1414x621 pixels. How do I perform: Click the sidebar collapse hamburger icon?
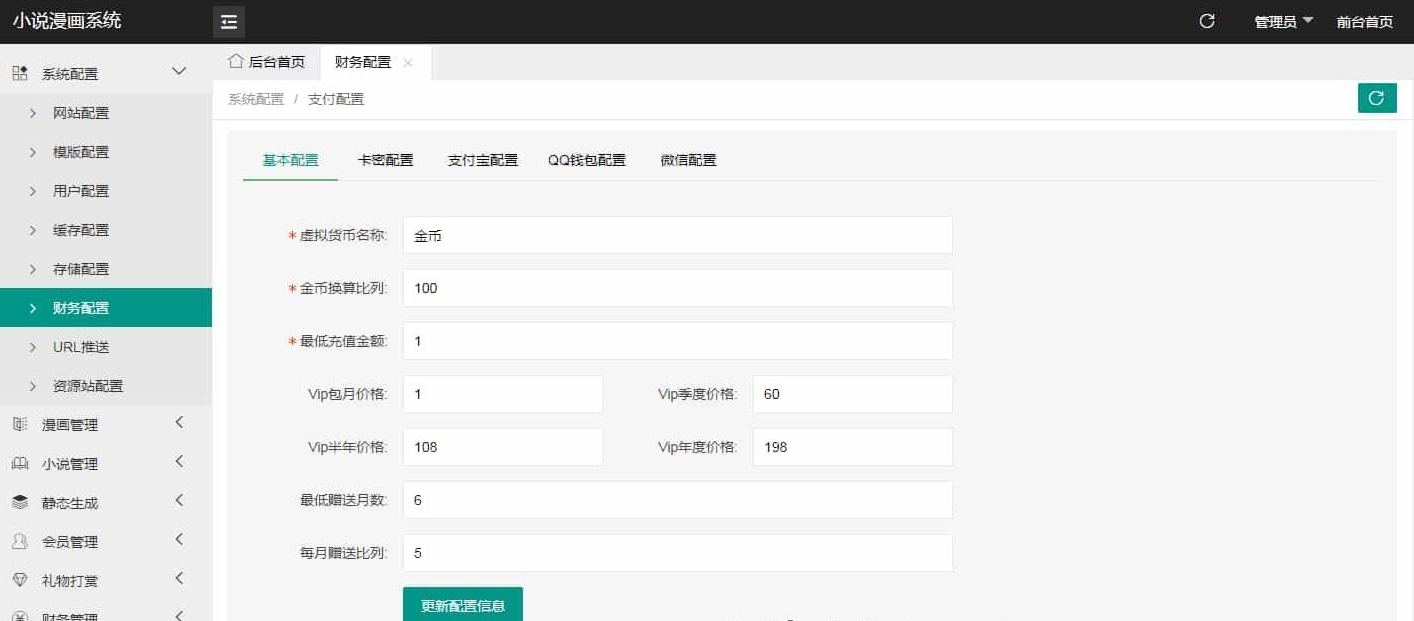click(229, 22)
